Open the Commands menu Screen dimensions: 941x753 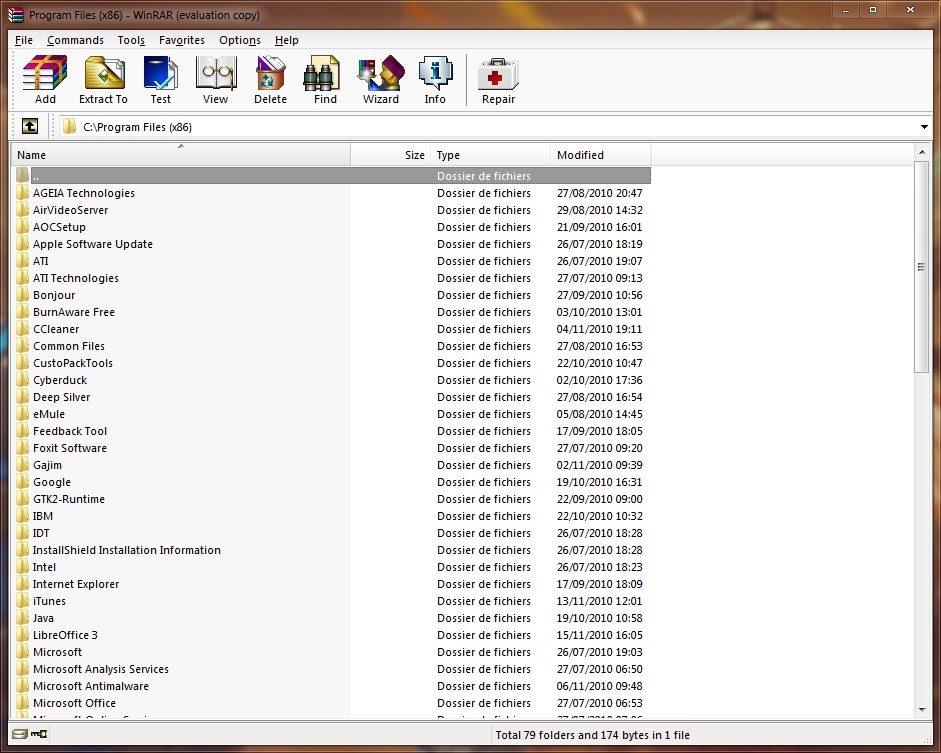[75, 40]
